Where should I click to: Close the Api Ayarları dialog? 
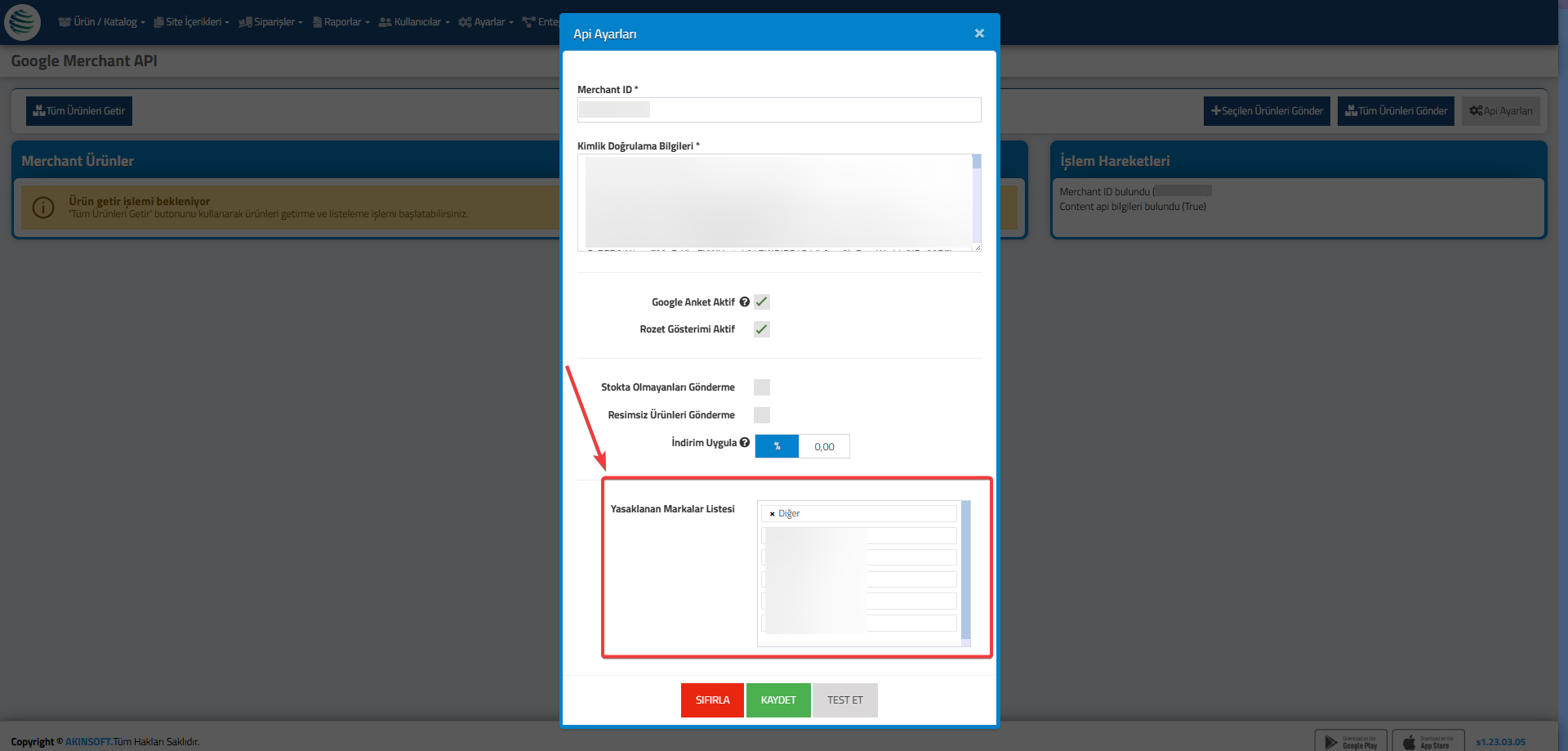point(979,34)
